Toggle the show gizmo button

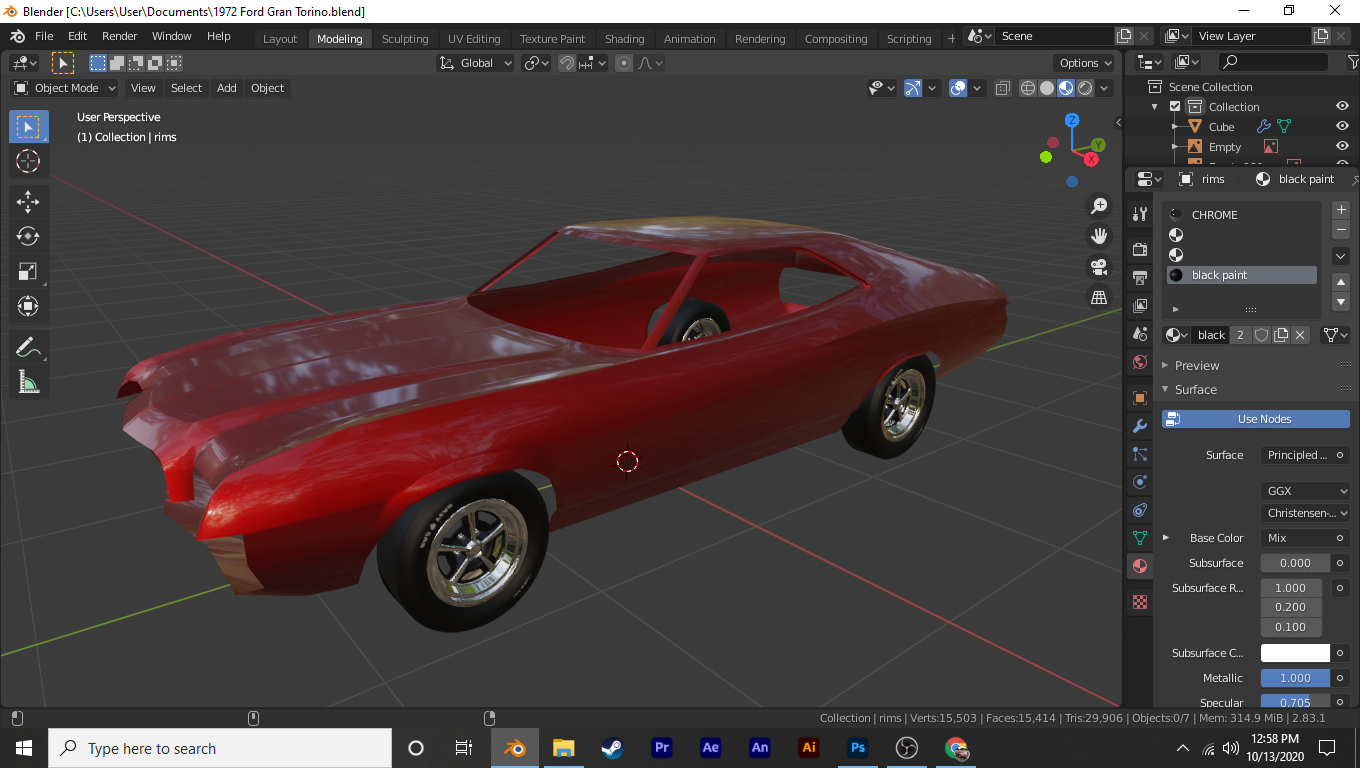[913, 88]
